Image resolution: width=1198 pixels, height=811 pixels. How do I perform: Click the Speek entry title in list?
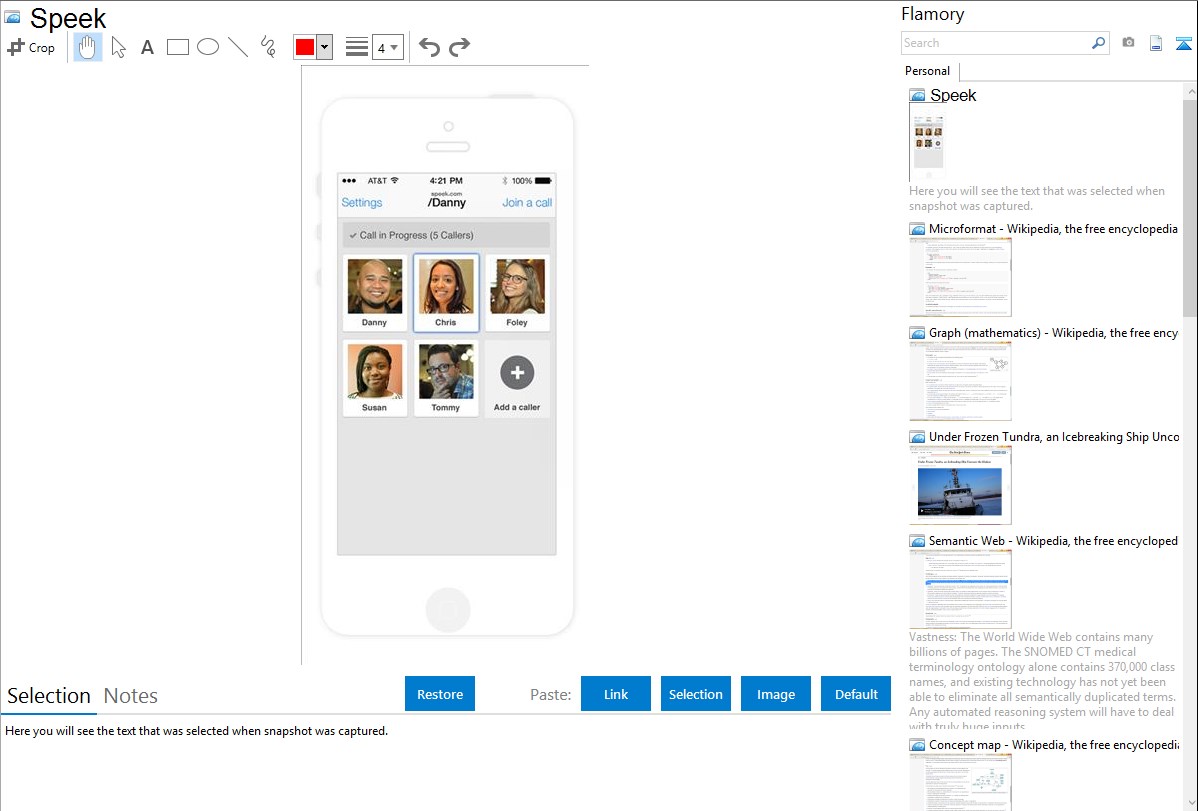point(953,95)
